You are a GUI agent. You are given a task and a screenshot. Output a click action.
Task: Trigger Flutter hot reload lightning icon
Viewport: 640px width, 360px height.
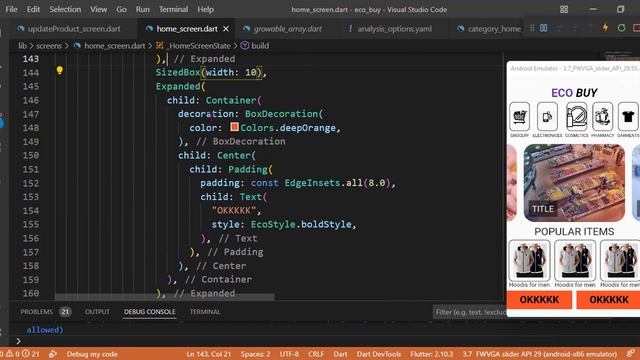605,28
